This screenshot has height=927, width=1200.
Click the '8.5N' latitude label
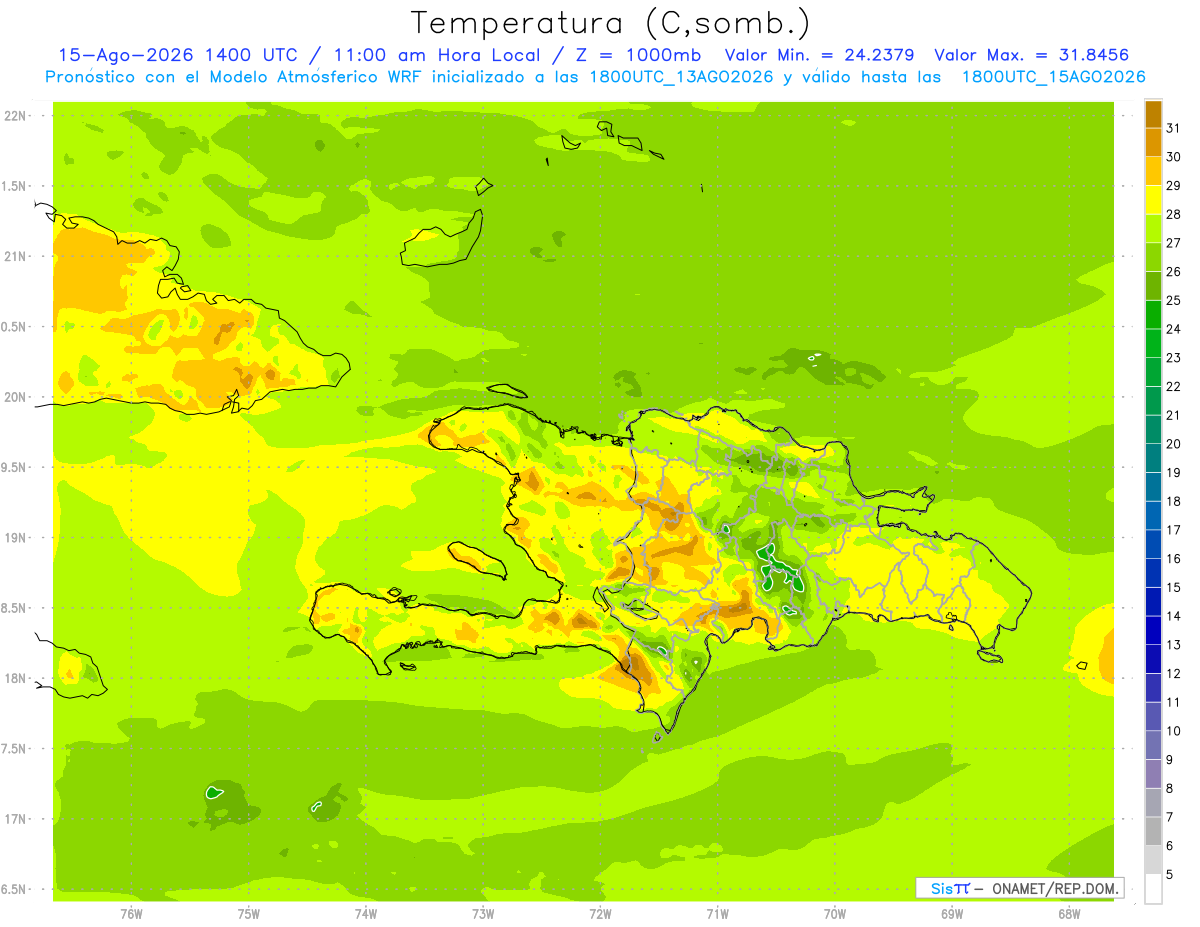pos(15,608)
